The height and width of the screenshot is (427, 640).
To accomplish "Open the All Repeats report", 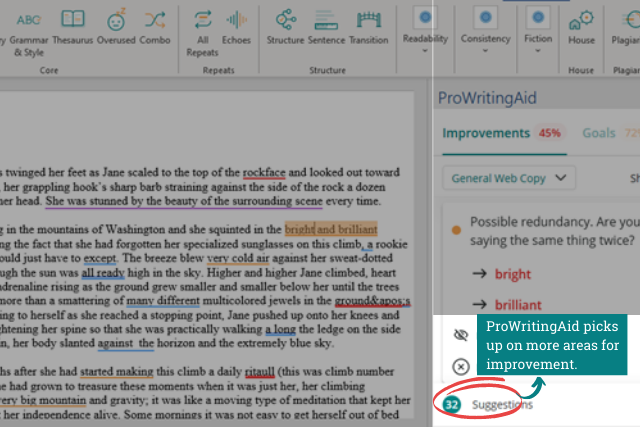I will [x=202, y=33].
